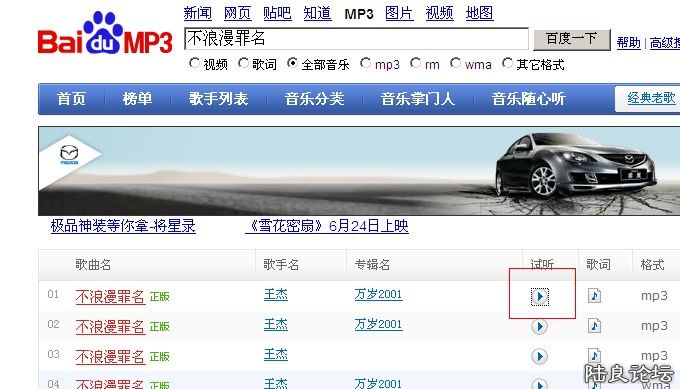Go to the 音乐分类 tab
The image size is (680, 389).
tap(314, 99)
